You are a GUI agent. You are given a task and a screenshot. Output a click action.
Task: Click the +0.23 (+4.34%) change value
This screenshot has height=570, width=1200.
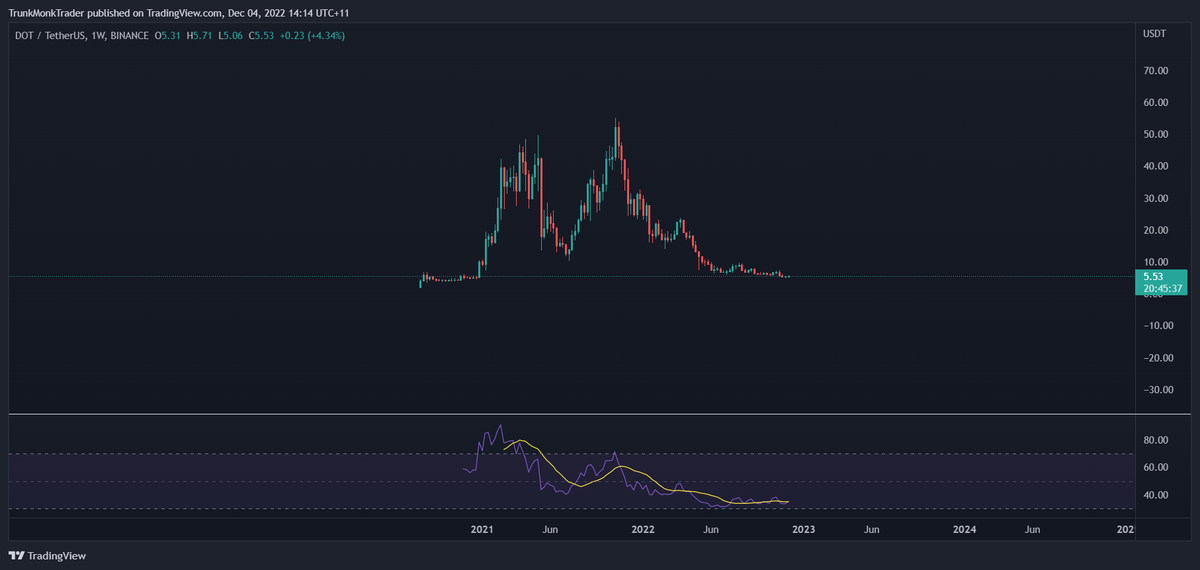(x=313, y=36)
